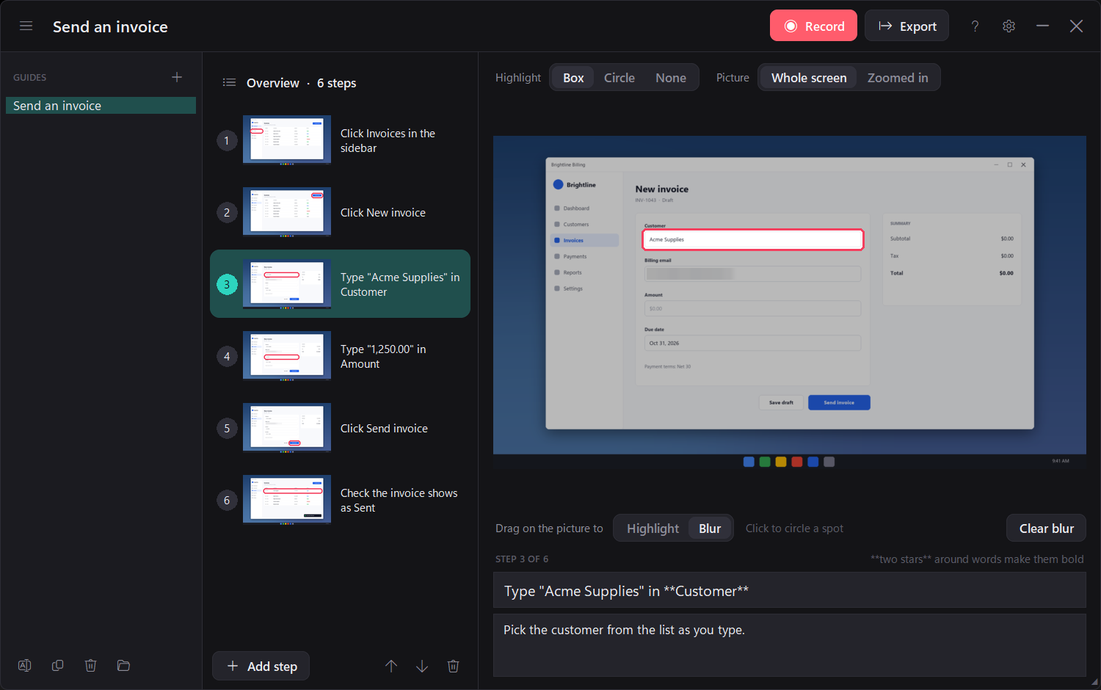Viewport: 1101px width, 690px height.
Task: Select thumbnail of step 2
Action: click(x=286, y=212)
